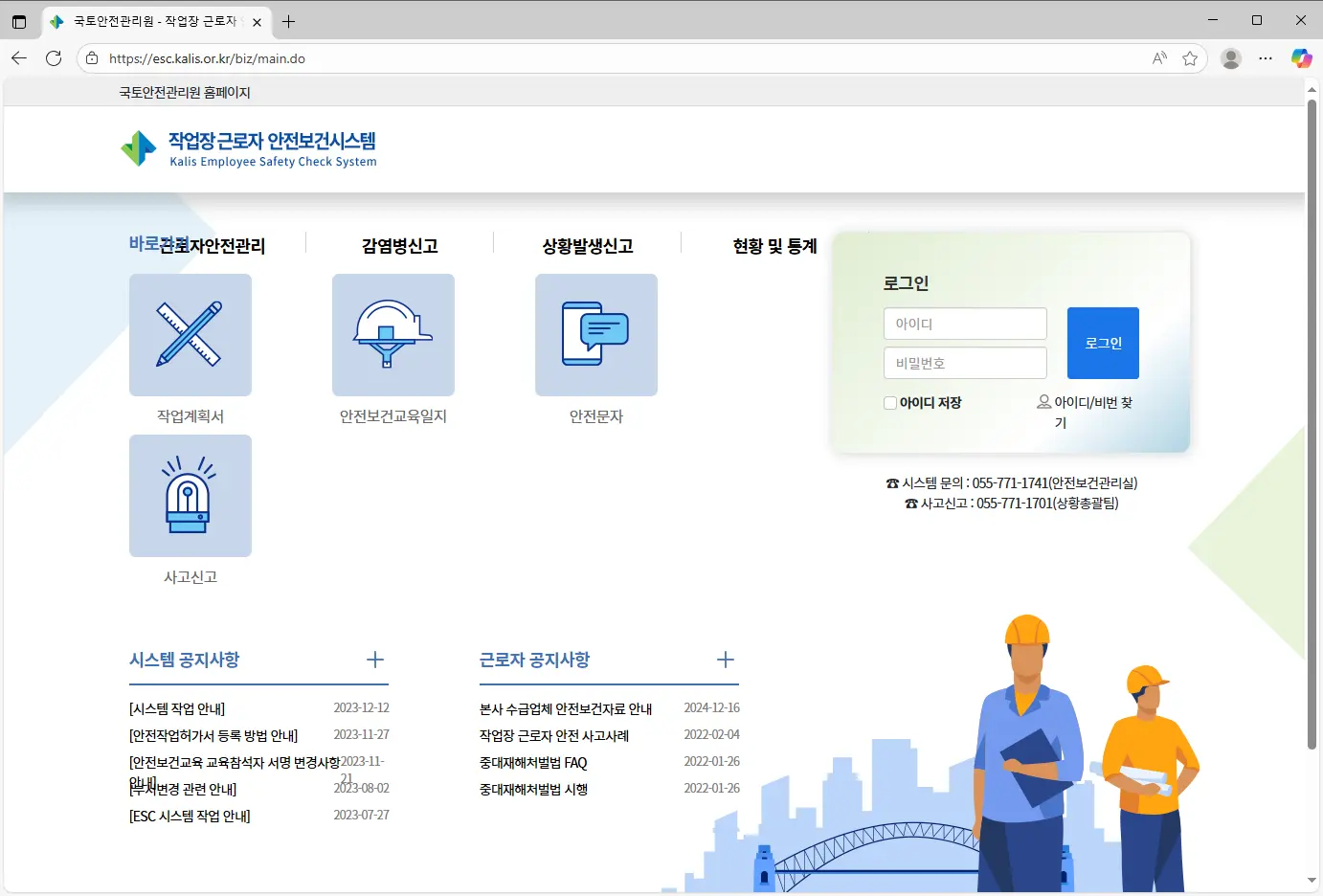Viewport: 1323px width, 896px height.
Task: Toggle the 아이디 저장 checkbox
Action: point(890,403)
